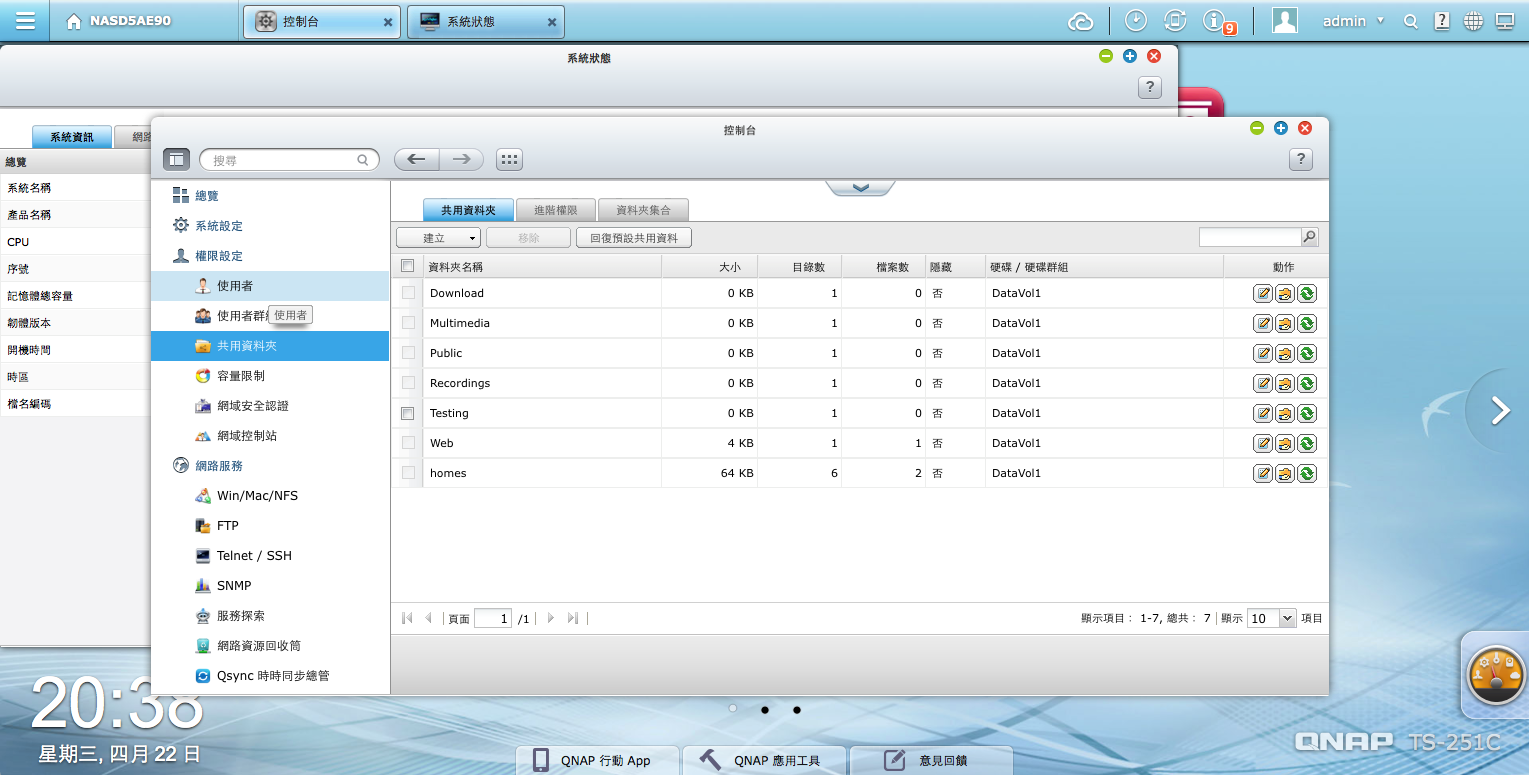This screenshot has height=775, width=1529.
Task: Refresh the Web folder row
Action: (x=1307, y=444)
